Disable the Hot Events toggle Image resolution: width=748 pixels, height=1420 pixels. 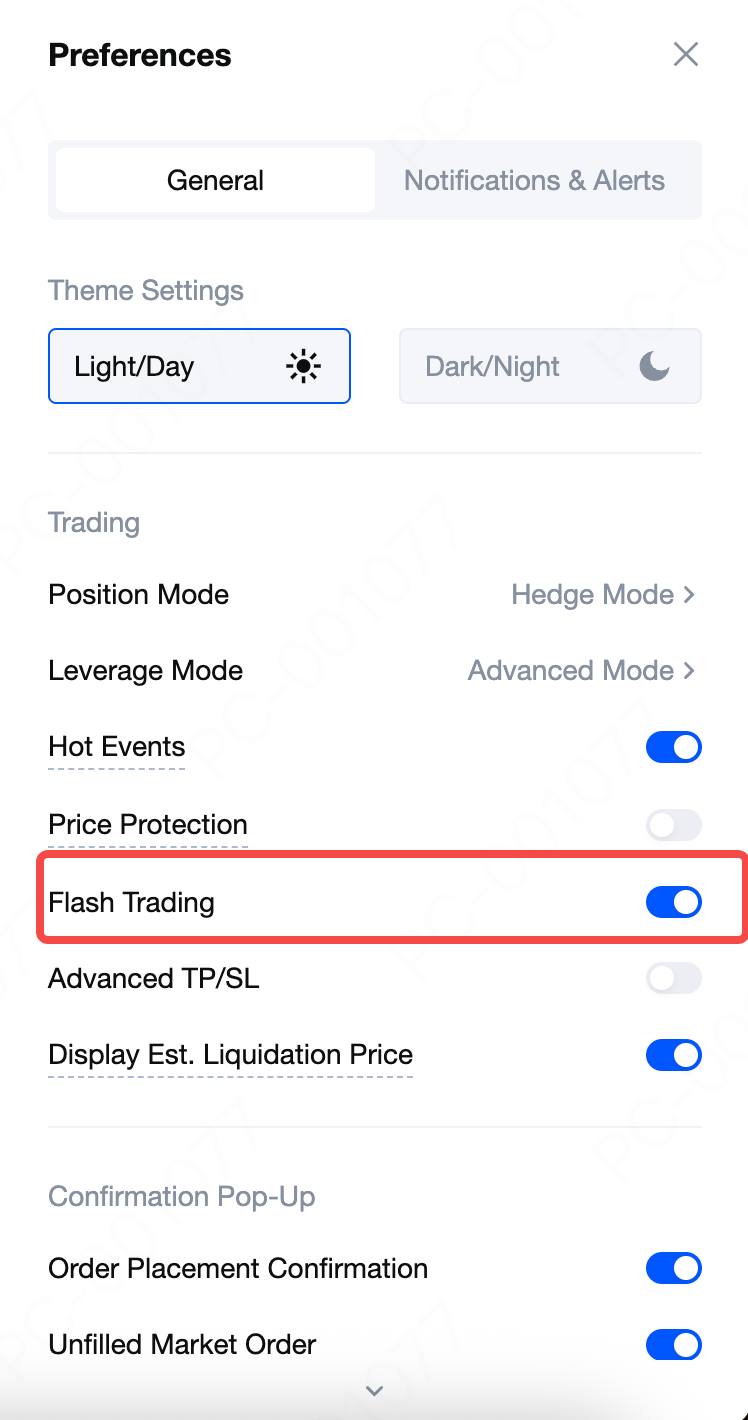[673, 747]
